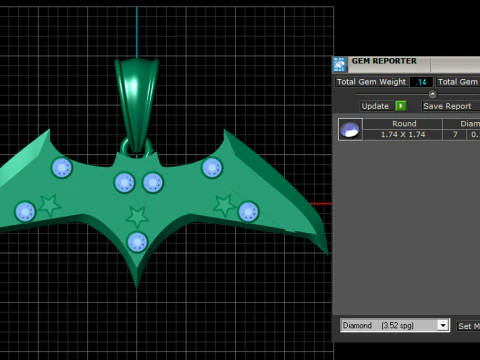The width and height of the screenshot is (480, 360).
Task: Select the center star engraving on the pendant
Action: [137, 217]
